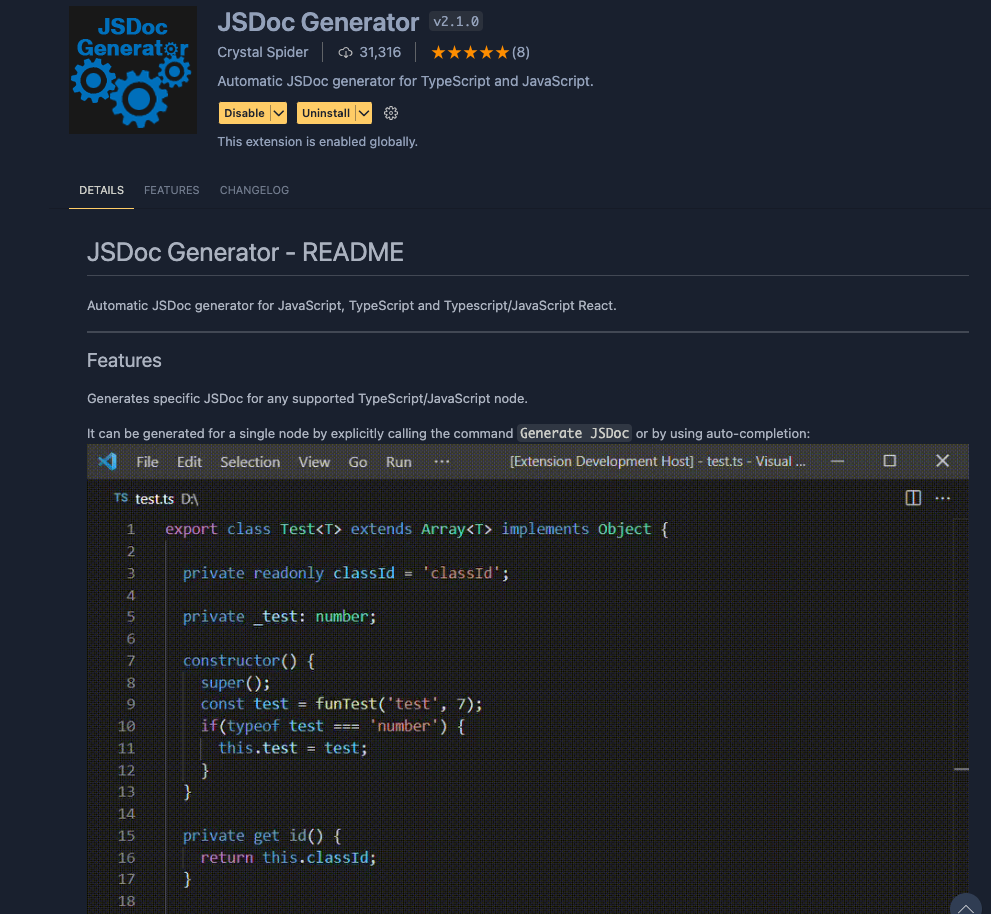991x914 pixels.
Task: Select the Details tab
Action: pos(101,190)
